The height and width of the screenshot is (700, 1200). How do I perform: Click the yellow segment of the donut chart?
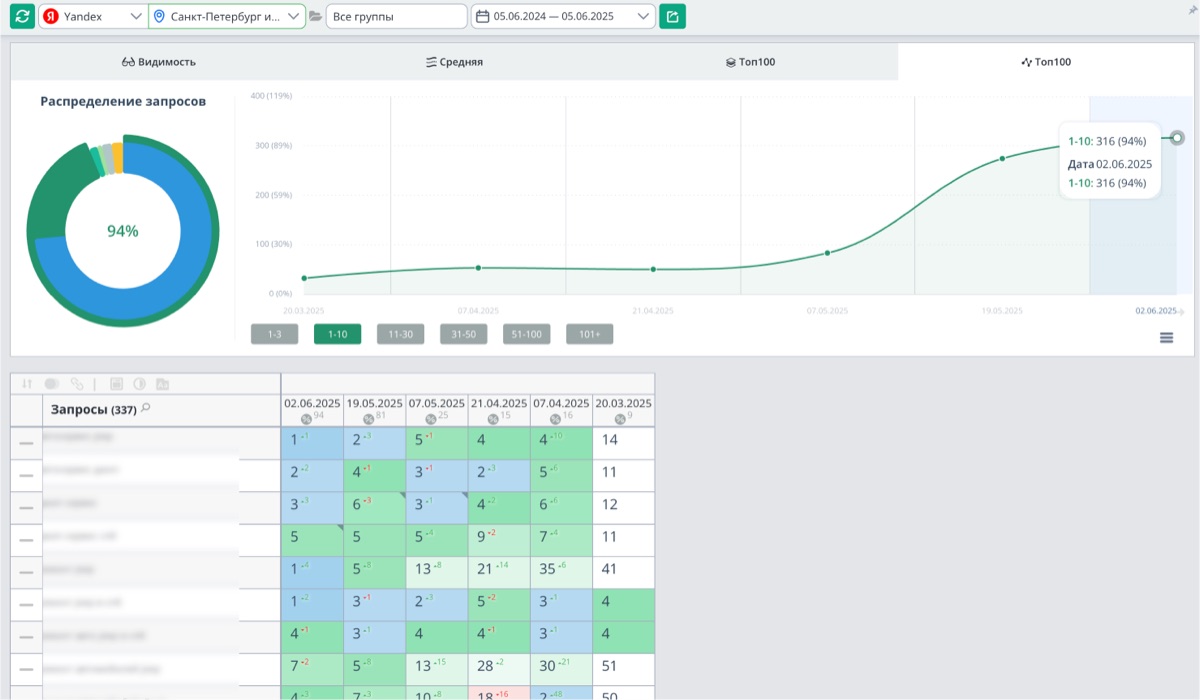118,158
